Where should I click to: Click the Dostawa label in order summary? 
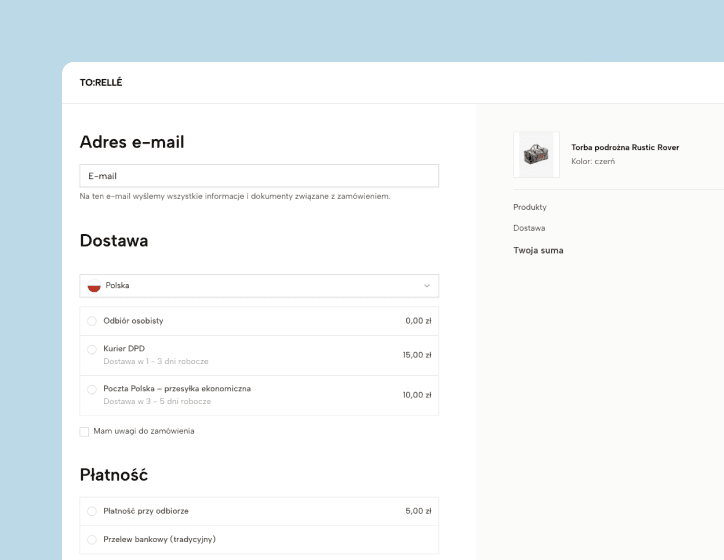[529, 228]
